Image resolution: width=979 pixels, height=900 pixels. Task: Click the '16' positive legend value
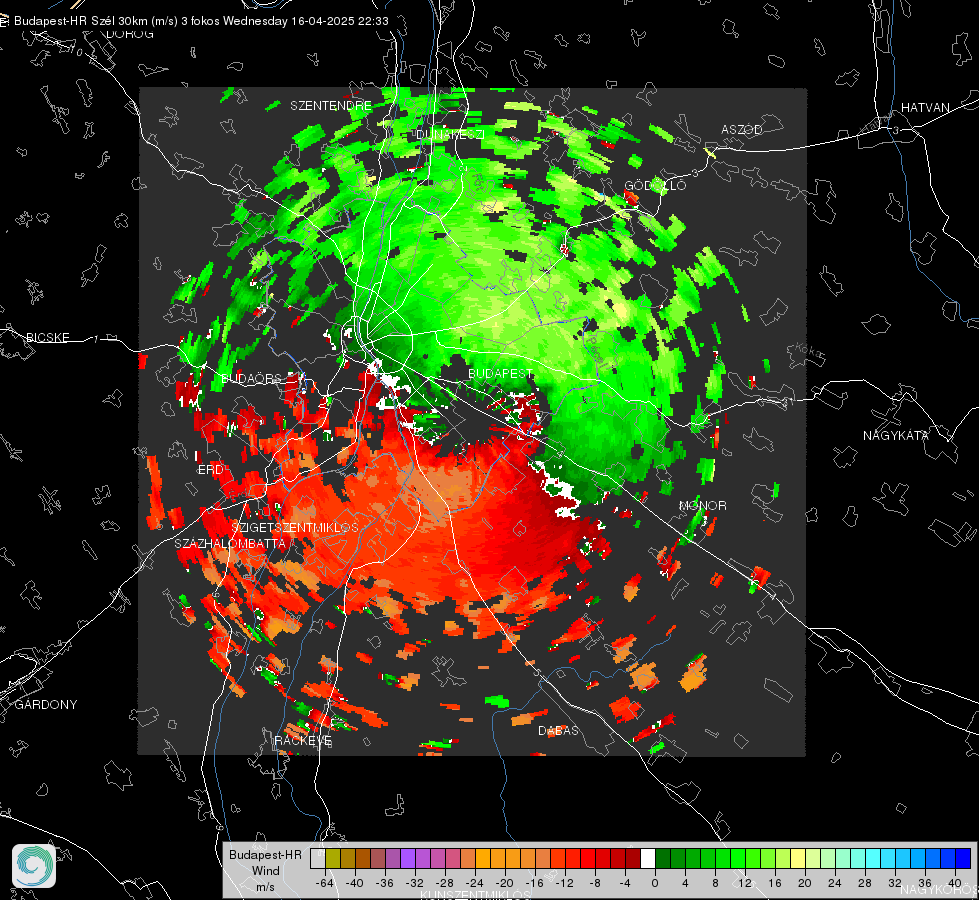coord(775,883)
